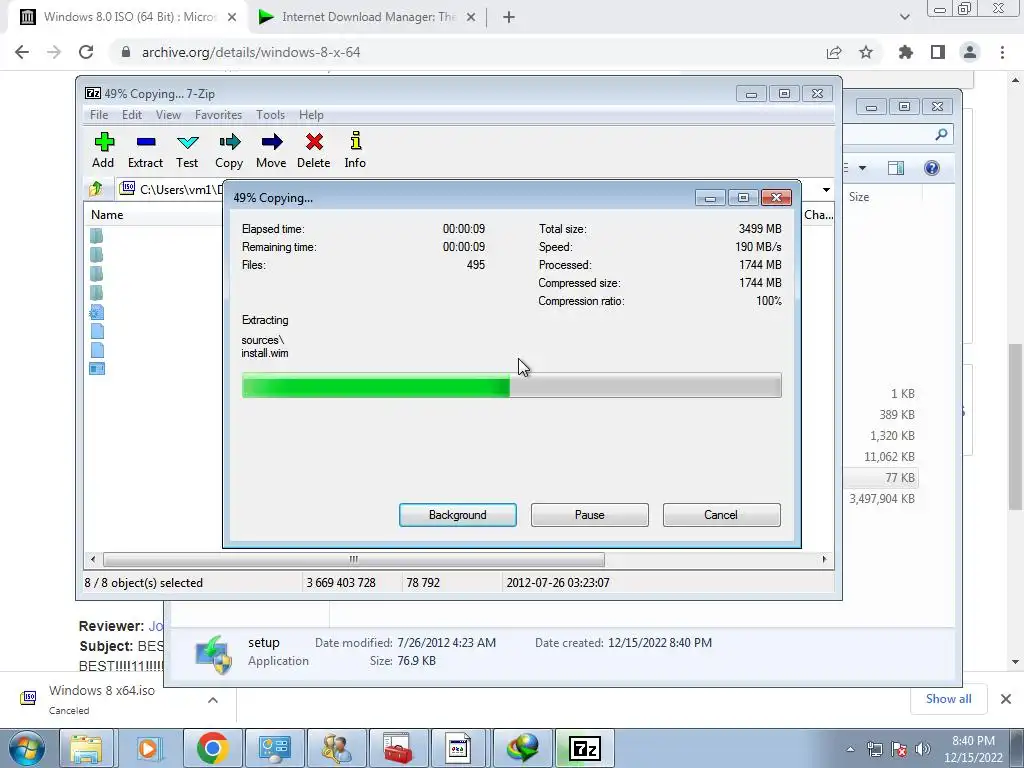
Task: Expand the 7-Zip address path dropdown
Action: coord(826,189)
